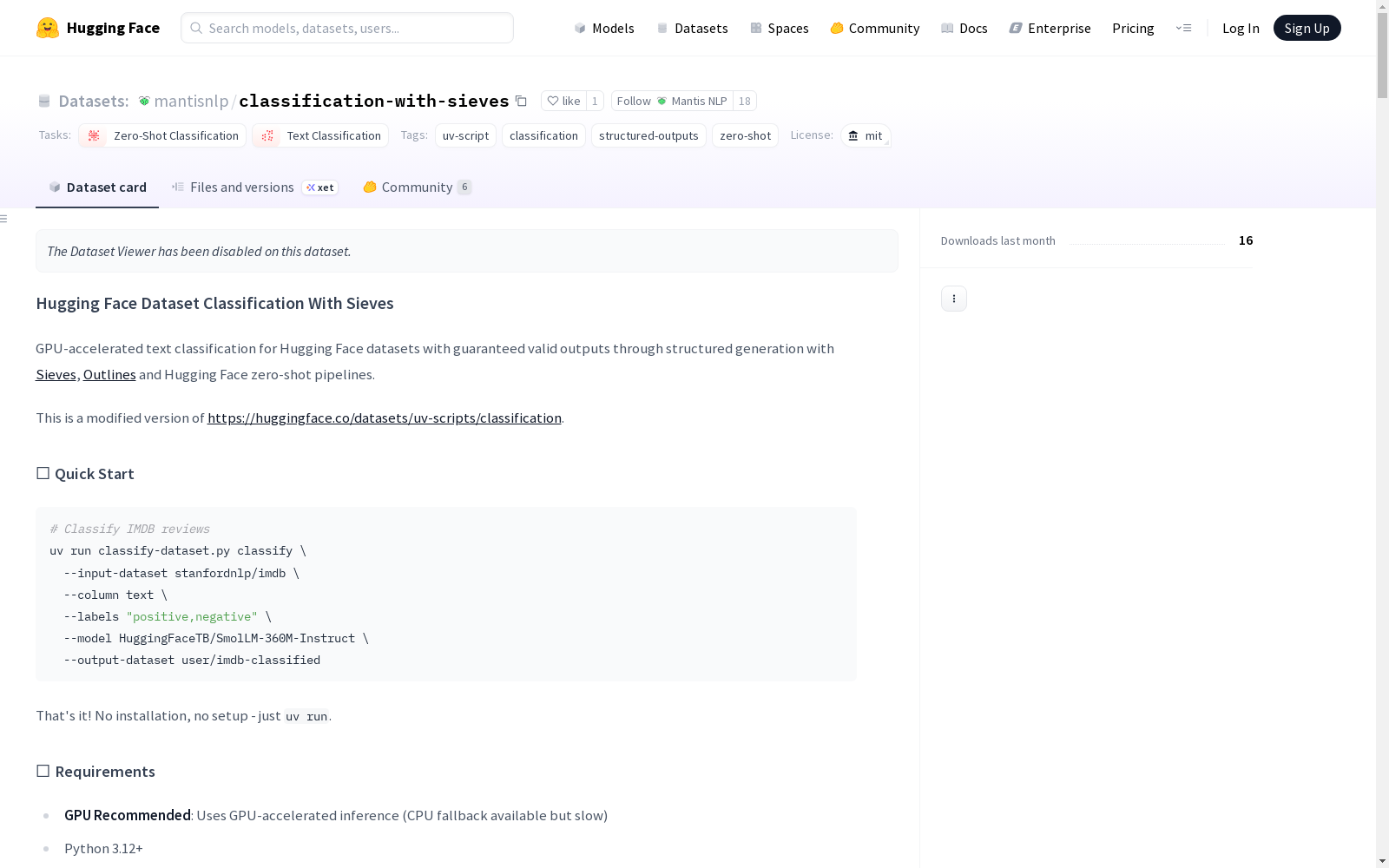Click the search magnifier icon
The width and height of the screenshot is (1389, 868).
(196, 28)
